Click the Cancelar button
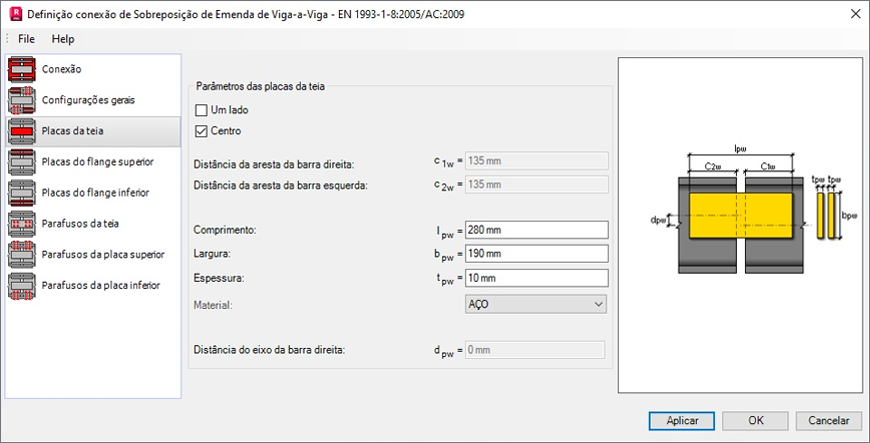Viewport: 870px width, 443px height. (828, 421)
